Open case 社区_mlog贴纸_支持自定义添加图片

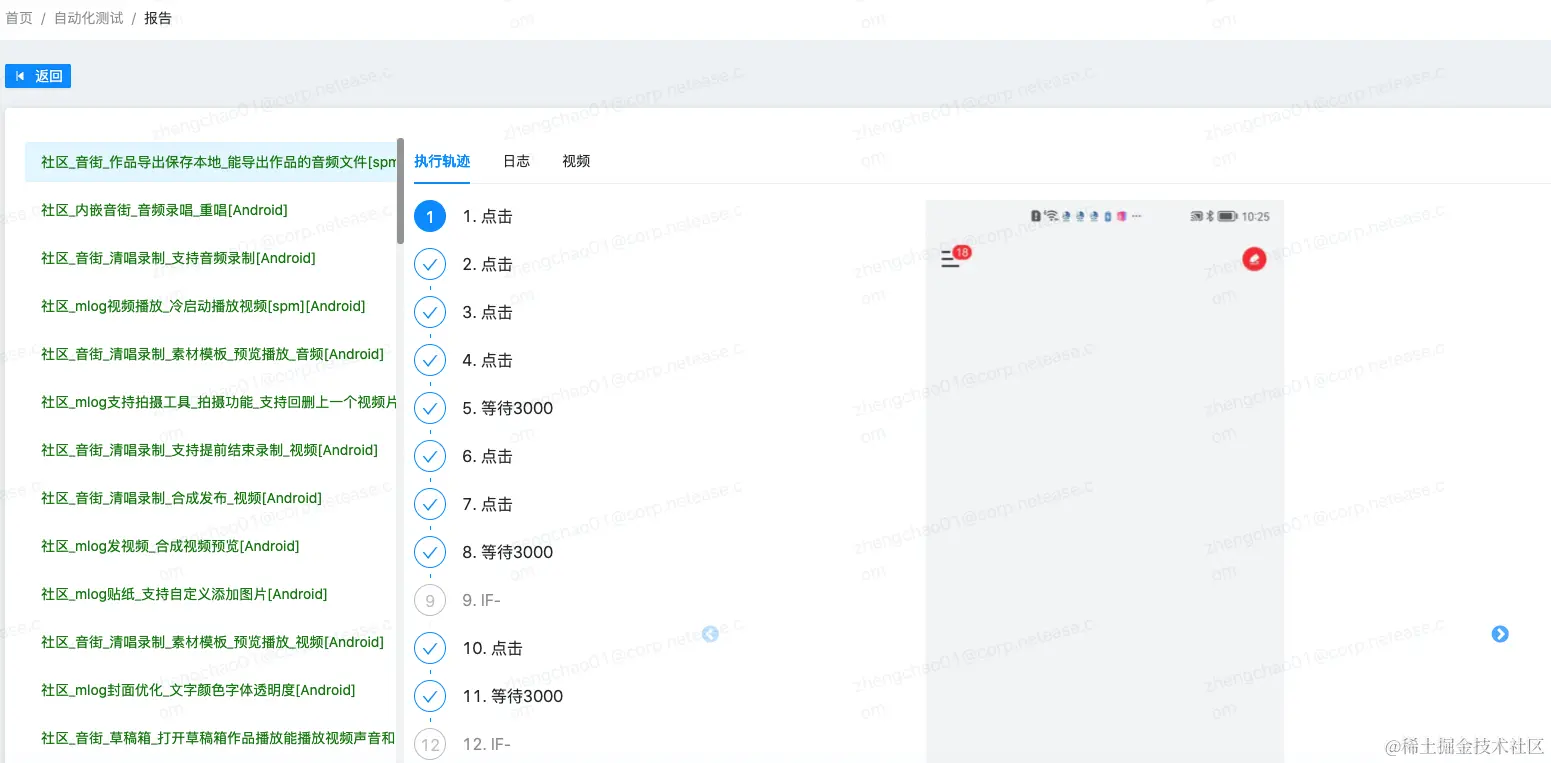click(184, 594)
